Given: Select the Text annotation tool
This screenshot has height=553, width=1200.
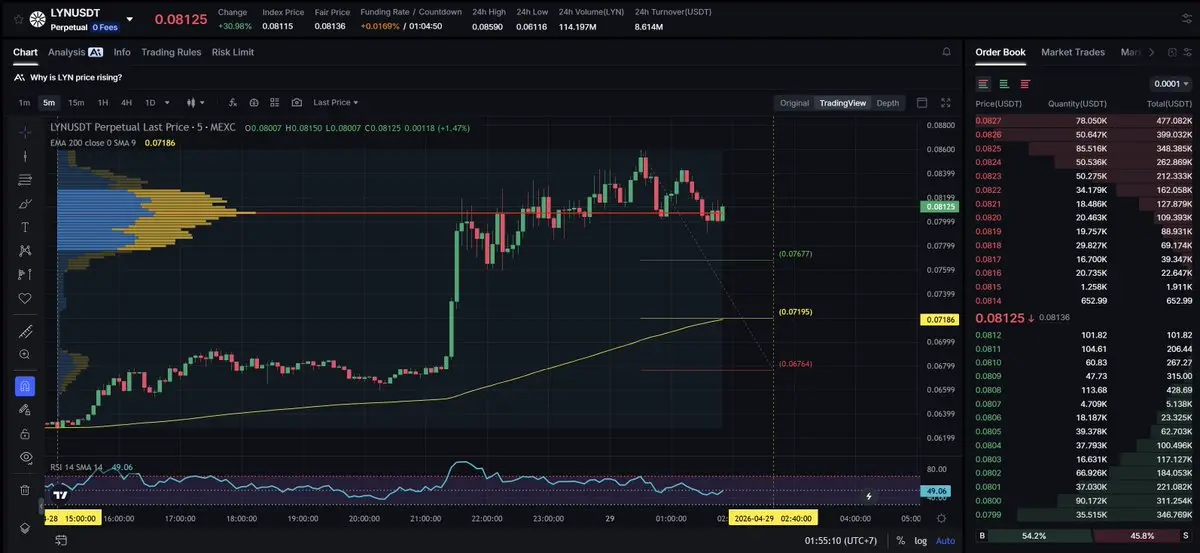Looking at the screenshot, I should [25, 227].
